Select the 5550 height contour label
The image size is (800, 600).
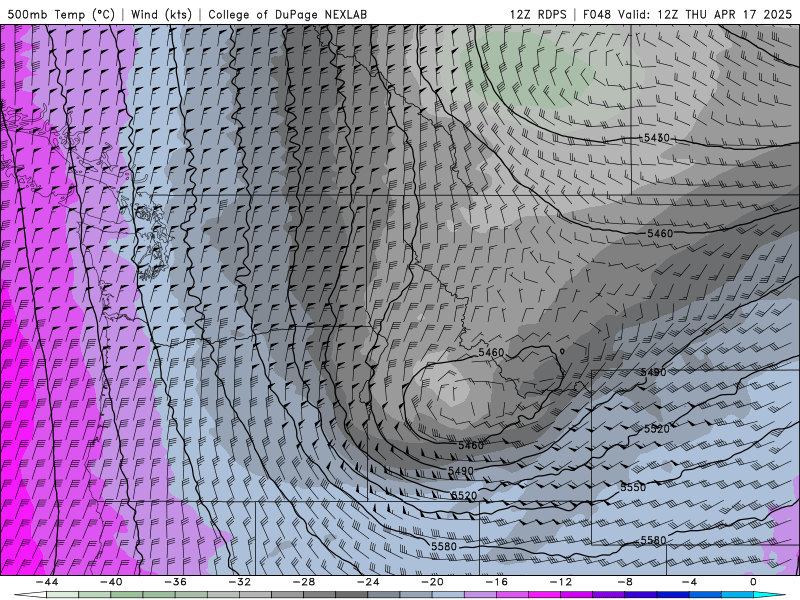[x=633, y=487]
